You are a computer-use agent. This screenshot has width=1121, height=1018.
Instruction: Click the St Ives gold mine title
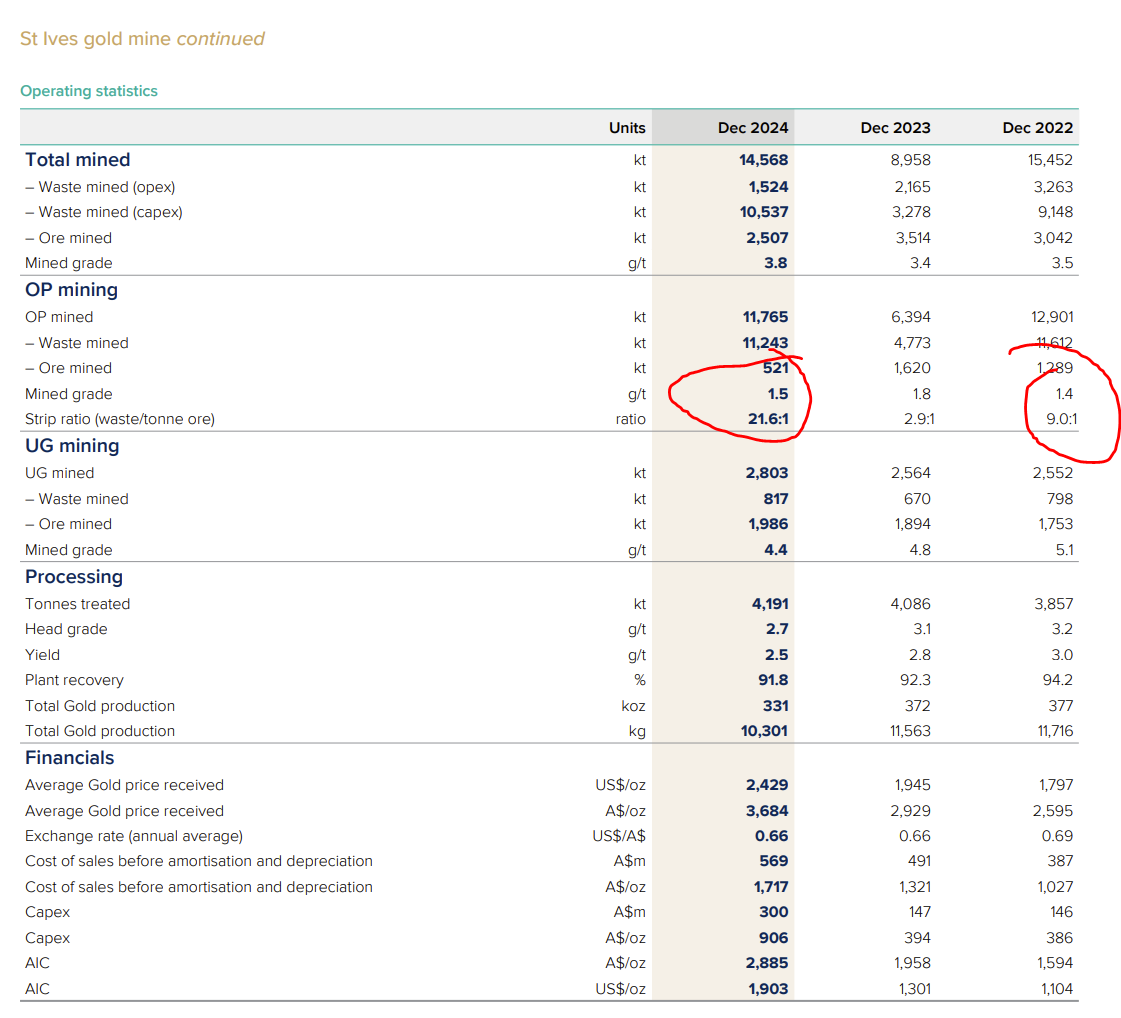click(142, 39)
